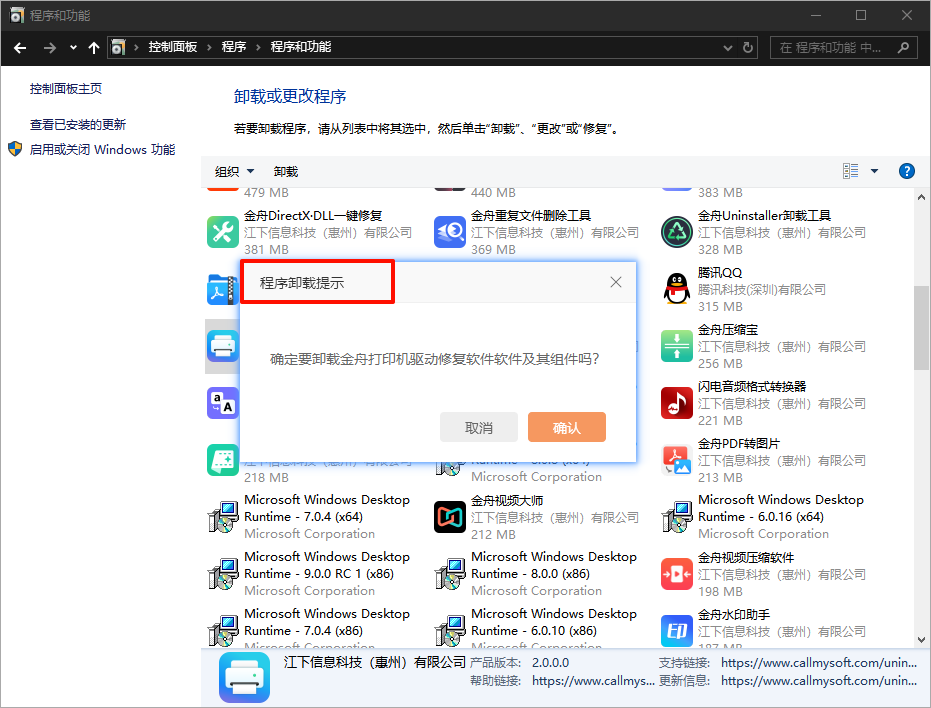Click the 金舟DirectX·DLL一键修复 wrench icon
Screen dimensions: 931x708
[x=223, y=232]
